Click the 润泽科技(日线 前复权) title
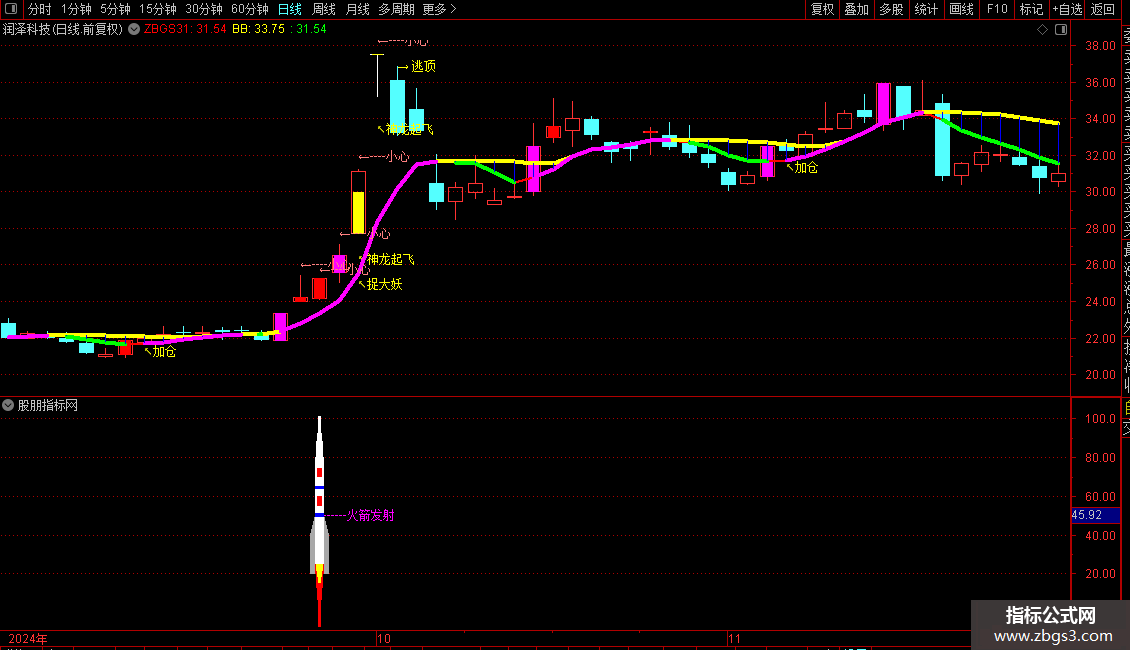 point(63,29)
